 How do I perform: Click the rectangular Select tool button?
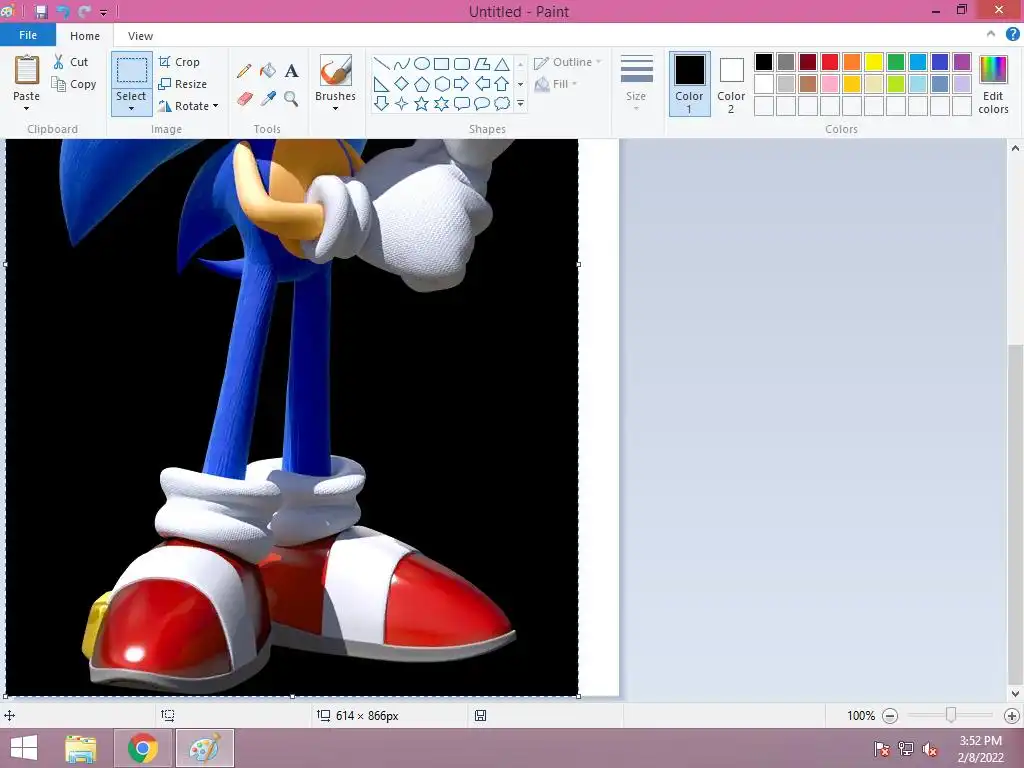coord(131,71)
